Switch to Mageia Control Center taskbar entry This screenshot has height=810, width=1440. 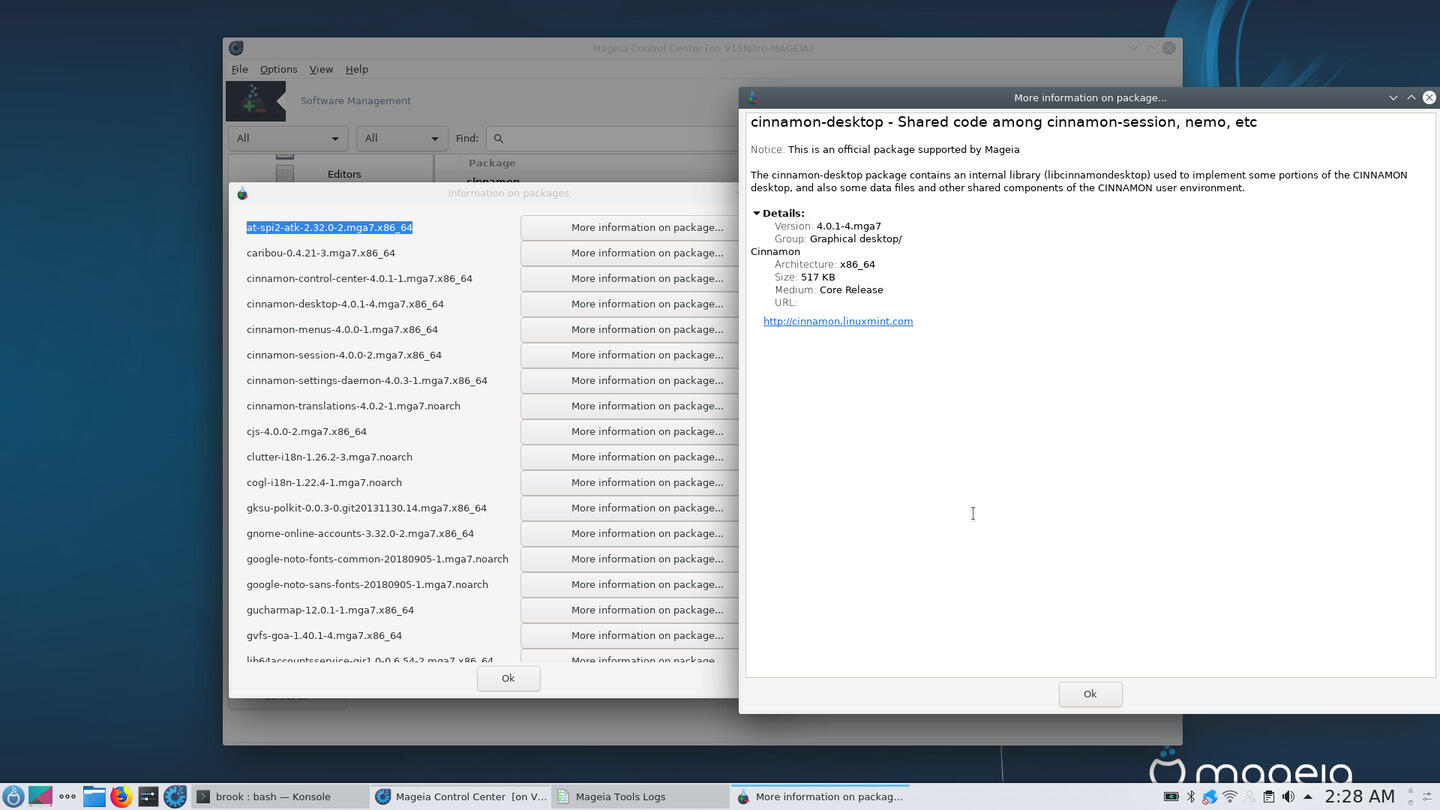coord(460,797)
